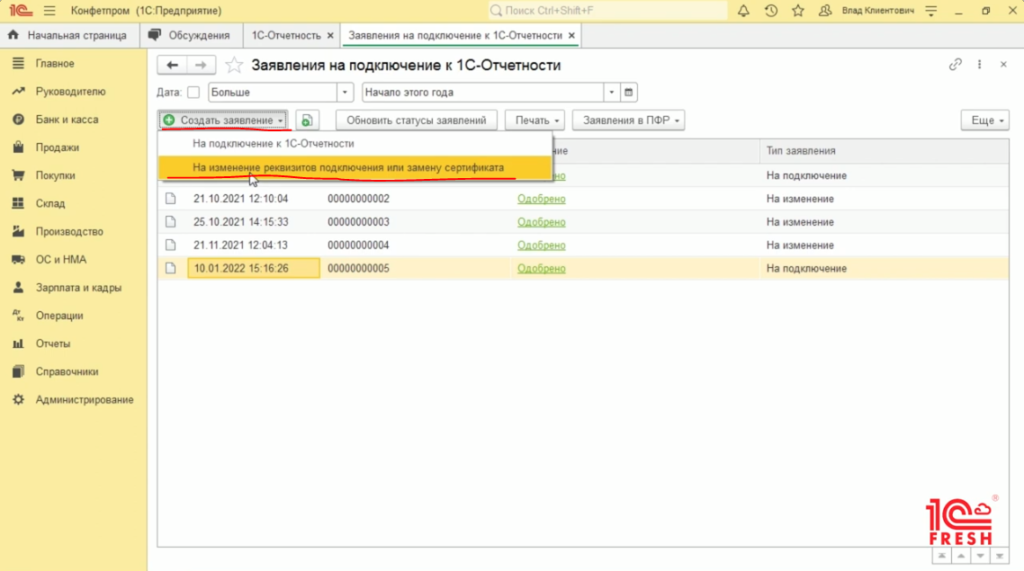Click the Начало этого года field
Screen dimensions: 1024x571
483,92
